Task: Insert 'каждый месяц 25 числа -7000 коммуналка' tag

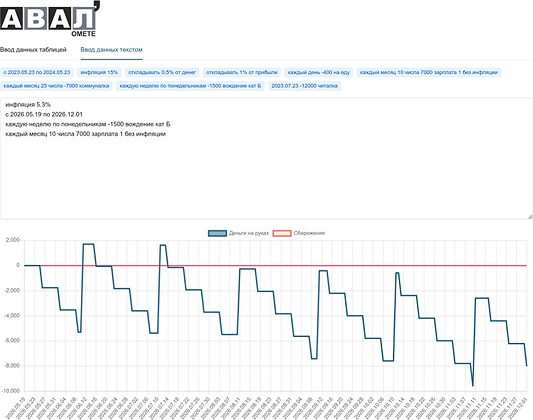Action: point(56,86)
